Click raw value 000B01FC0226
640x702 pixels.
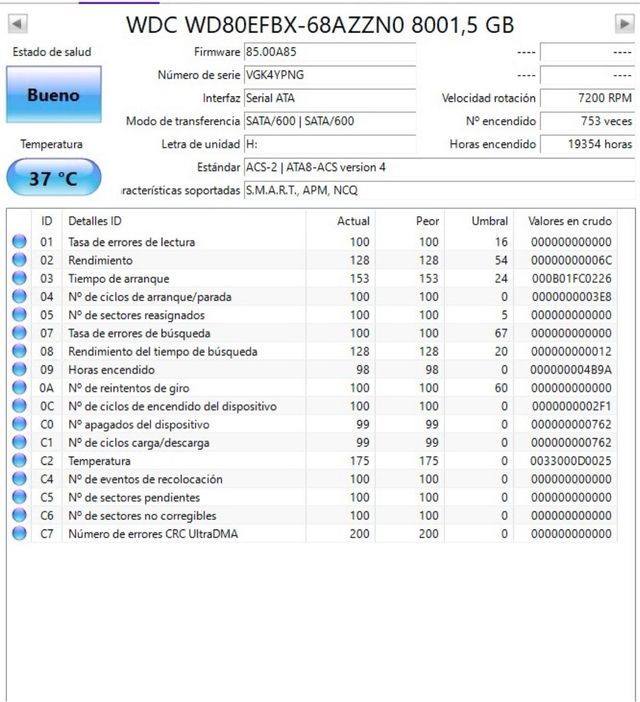pyautogui.click(x=572, y=278)
